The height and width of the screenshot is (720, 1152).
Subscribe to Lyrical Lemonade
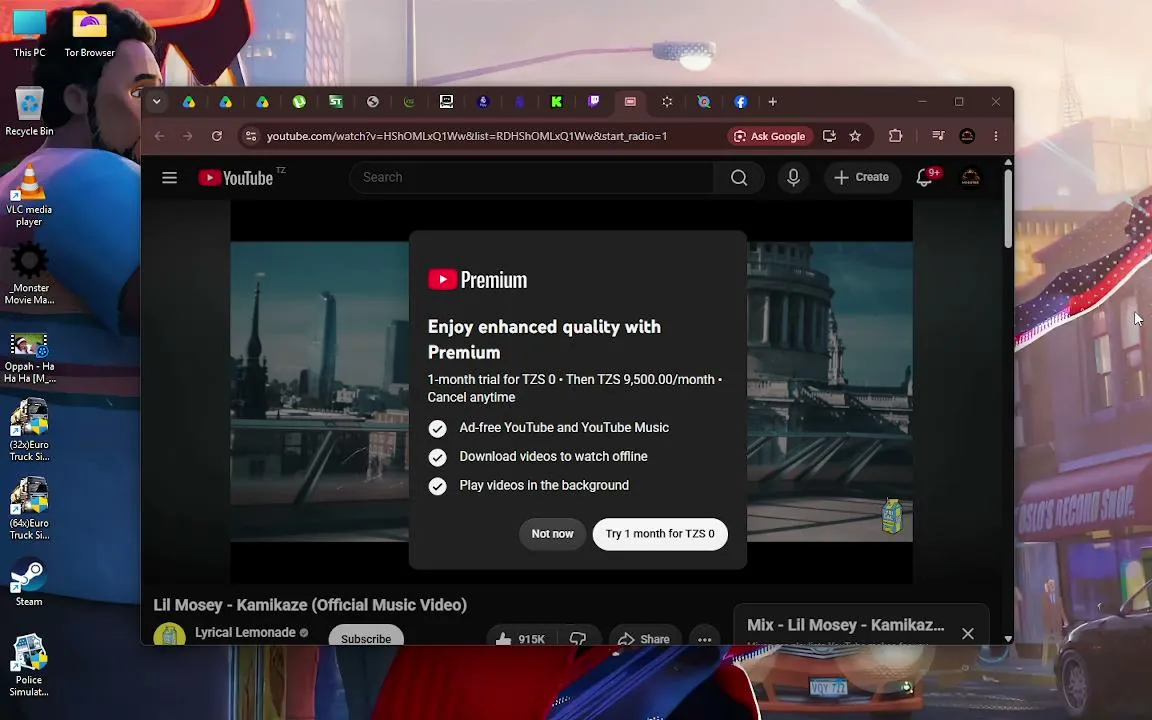[x=366, y=638]
